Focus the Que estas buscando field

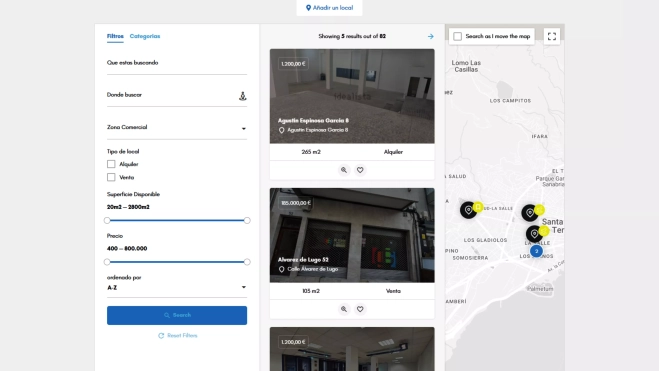177,63
